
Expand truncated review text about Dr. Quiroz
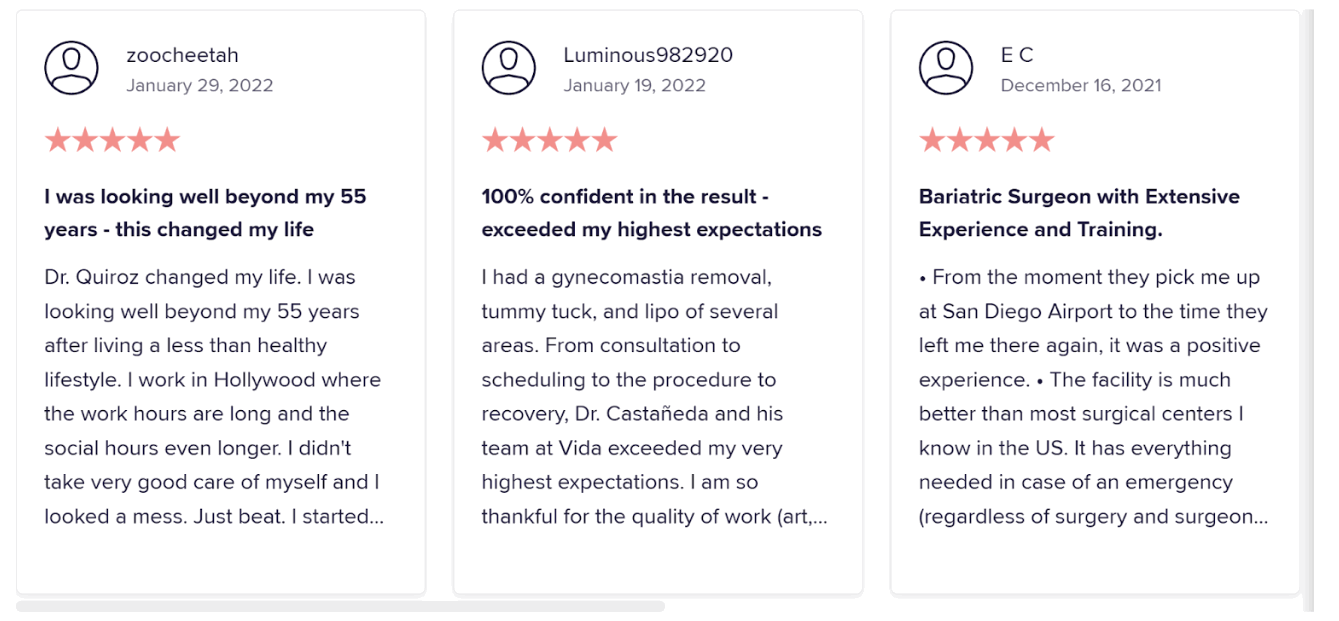pyautogui.click(x=214, y=397)
